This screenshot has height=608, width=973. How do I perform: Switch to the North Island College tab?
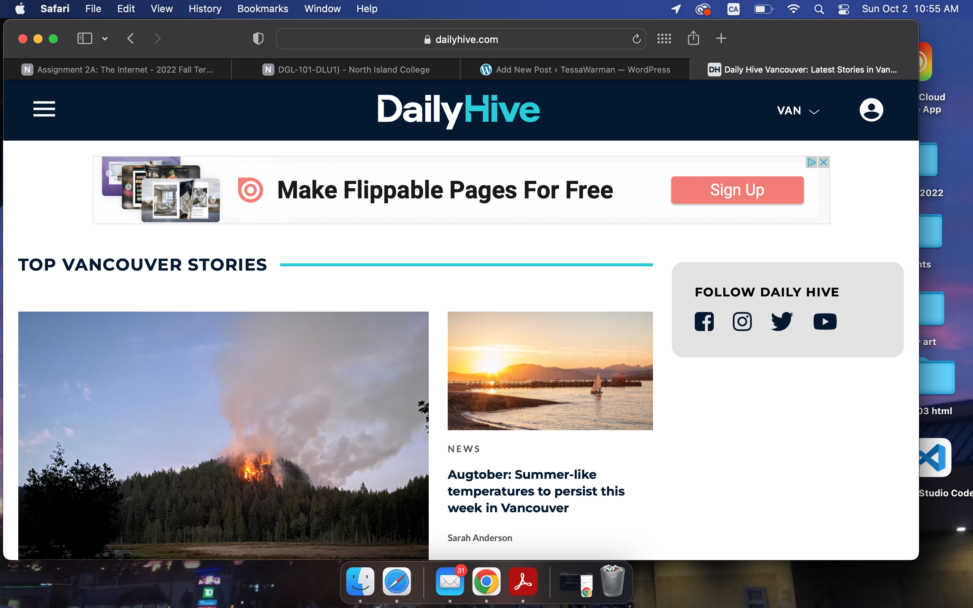tap(346, 70)
